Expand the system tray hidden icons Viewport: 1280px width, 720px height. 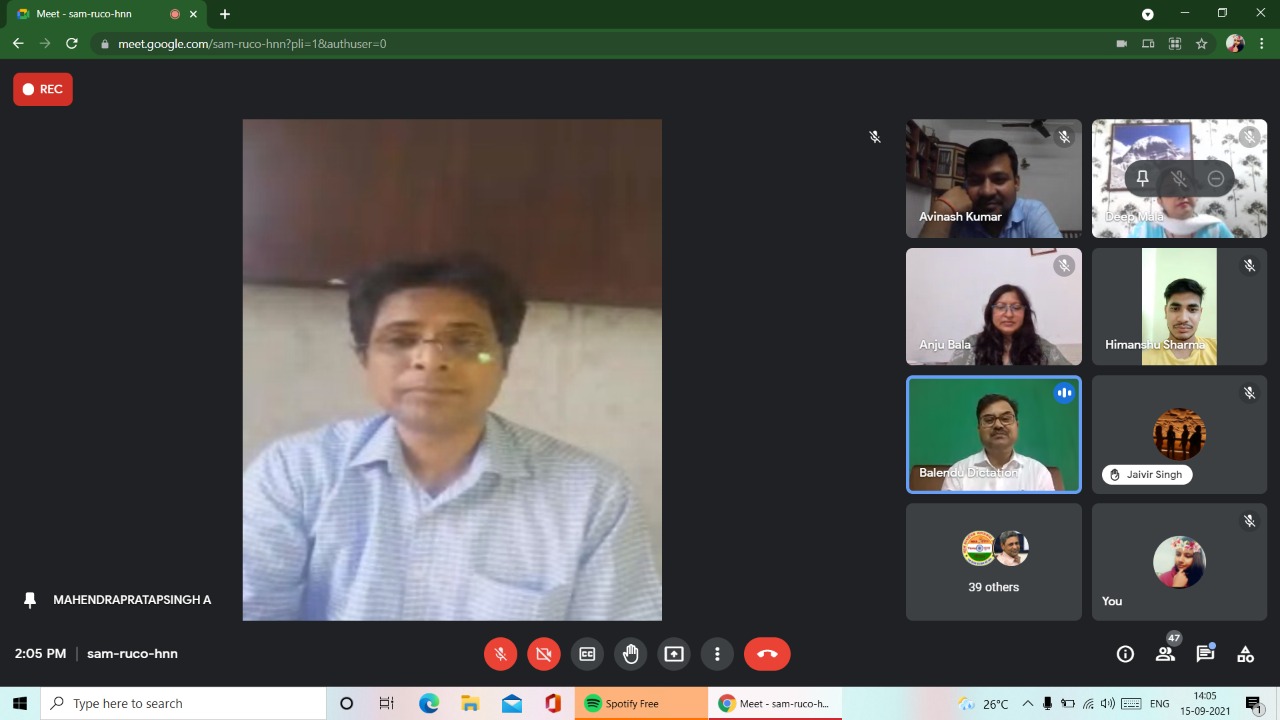[1027, 704]
